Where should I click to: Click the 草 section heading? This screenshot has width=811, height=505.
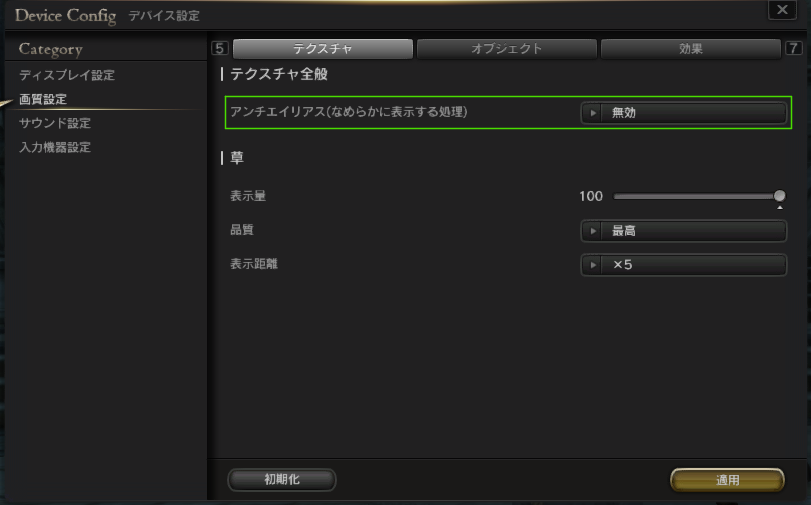point(237,158)
